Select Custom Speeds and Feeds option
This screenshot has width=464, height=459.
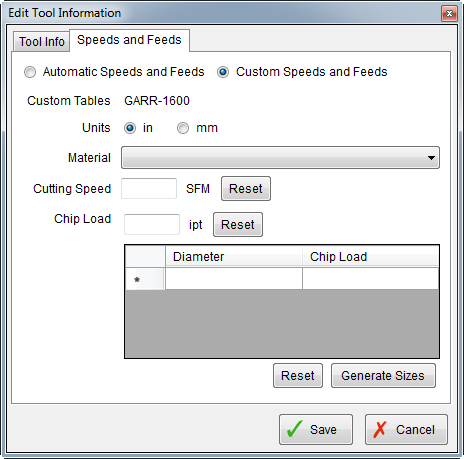(x=223, y=72)
